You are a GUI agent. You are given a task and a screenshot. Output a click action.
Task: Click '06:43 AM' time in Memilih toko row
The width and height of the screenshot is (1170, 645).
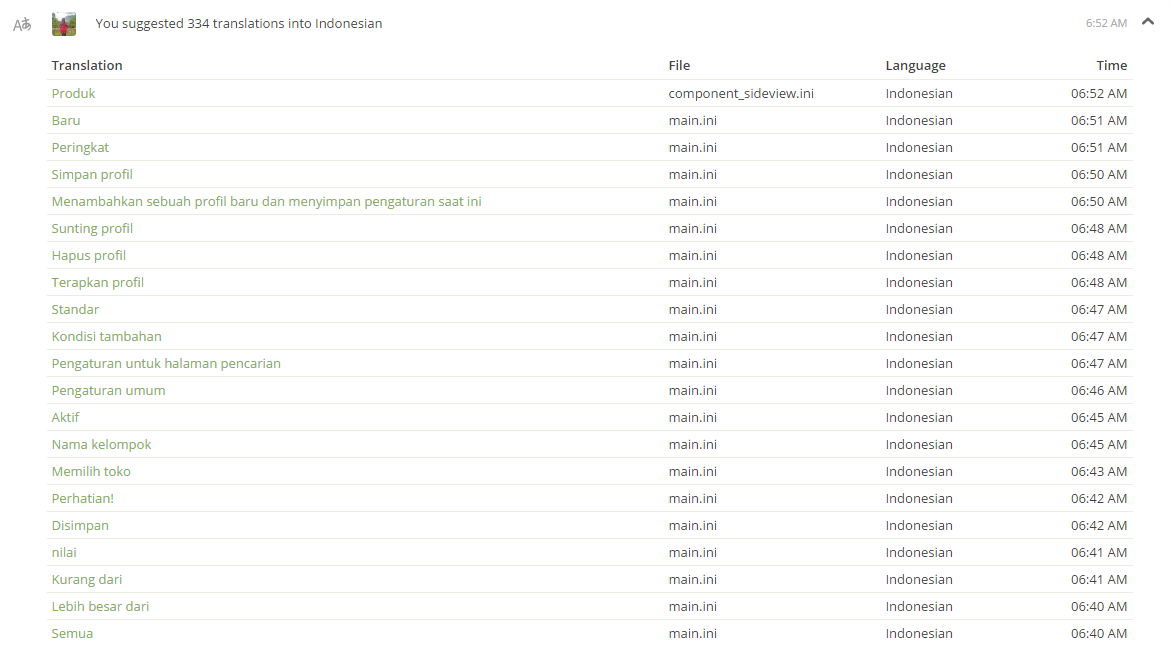(x=1098, y=471)
